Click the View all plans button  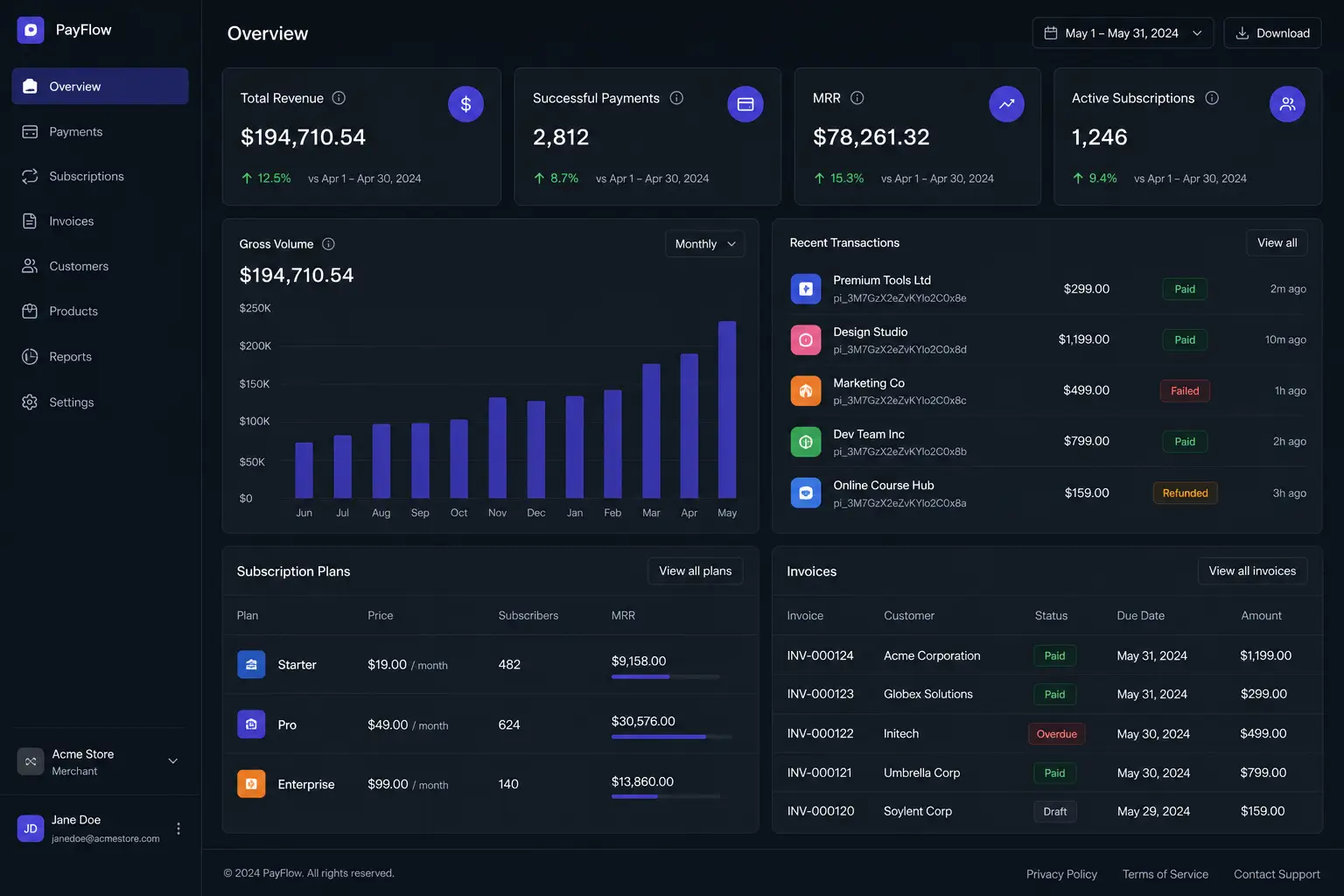click(x=695, y=570)
